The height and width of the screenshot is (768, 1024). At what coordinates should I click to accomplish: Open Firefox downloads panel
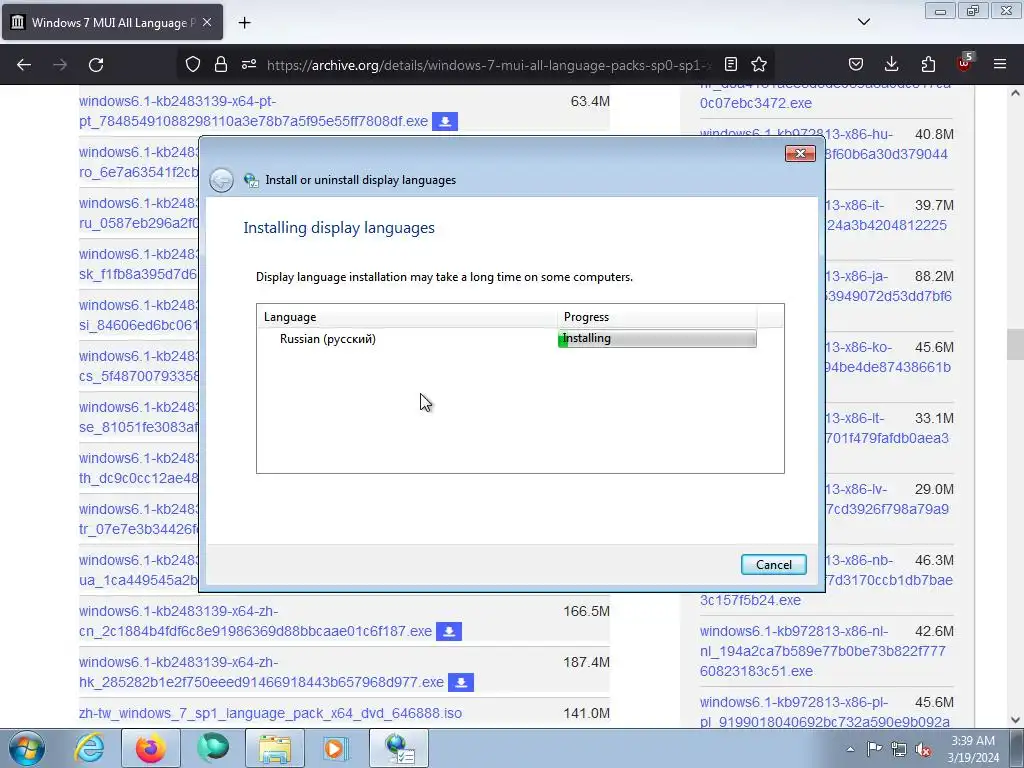[x=891, y=64]
